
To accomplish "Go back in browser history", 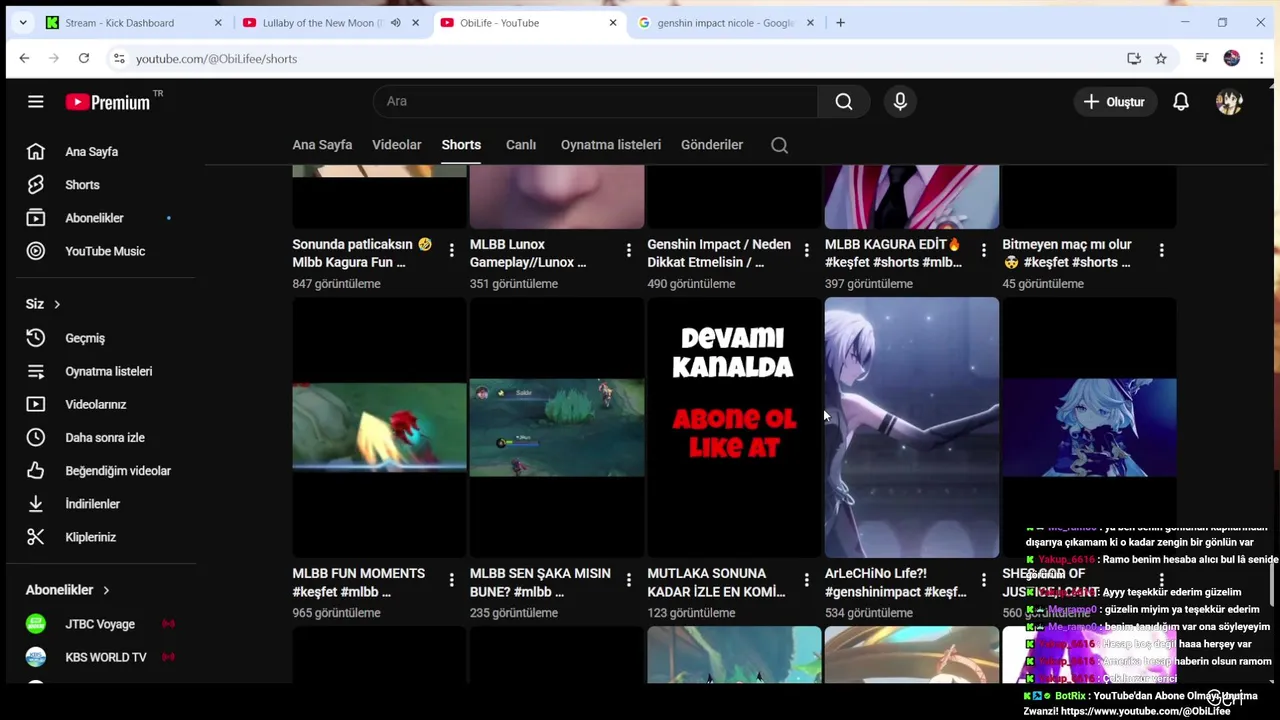I will [24, 59].
